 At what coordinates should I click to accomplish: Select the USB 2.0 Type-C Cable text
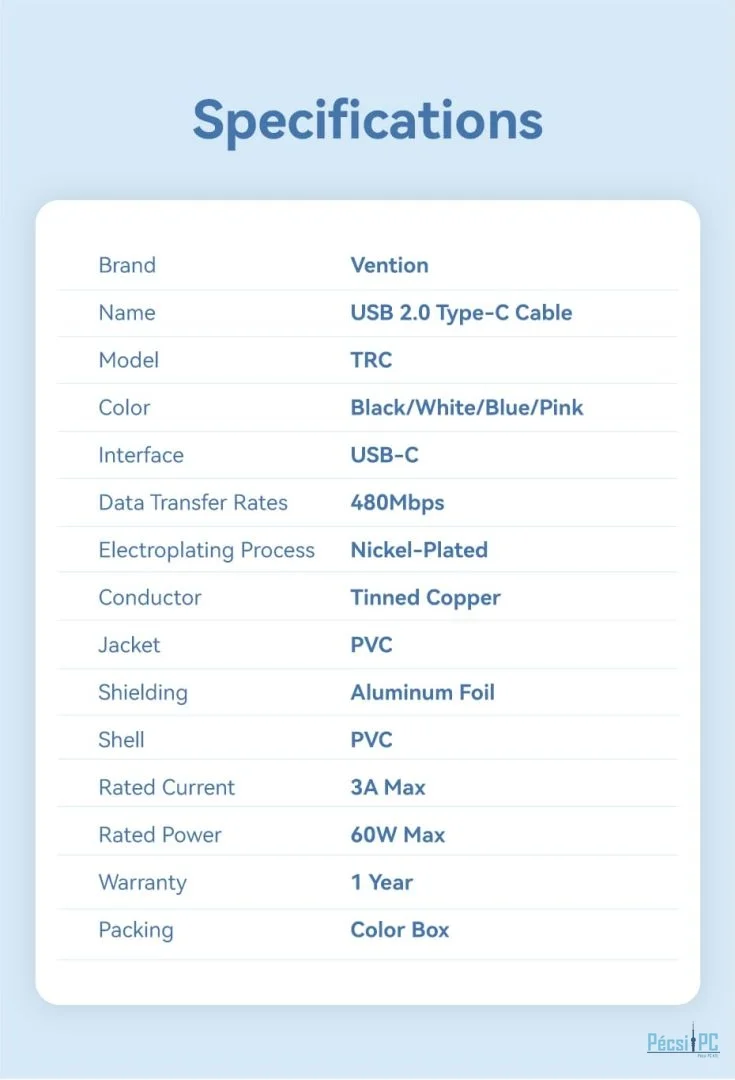[x=461, y=312]
